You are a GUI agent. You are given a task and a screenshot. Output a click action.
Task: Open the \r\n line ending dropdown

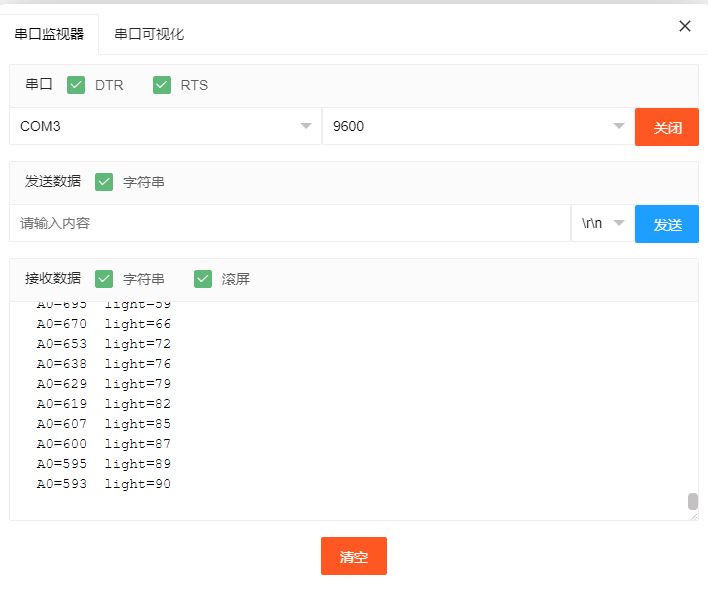click(x=603, y=223)
